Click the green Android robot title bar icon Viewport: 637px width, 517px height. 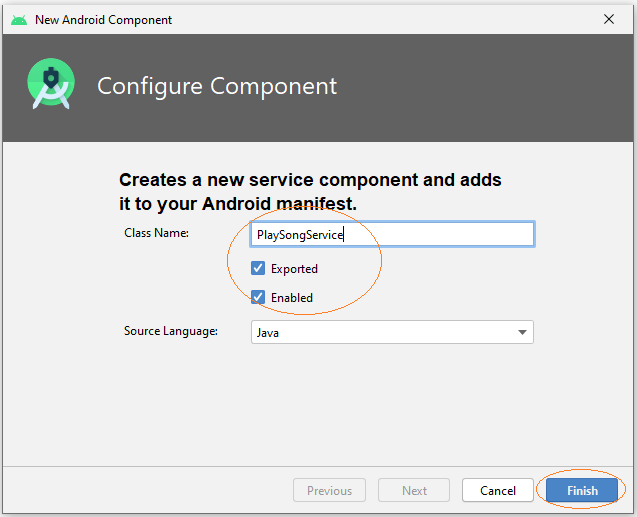click(x=19, y=20)
